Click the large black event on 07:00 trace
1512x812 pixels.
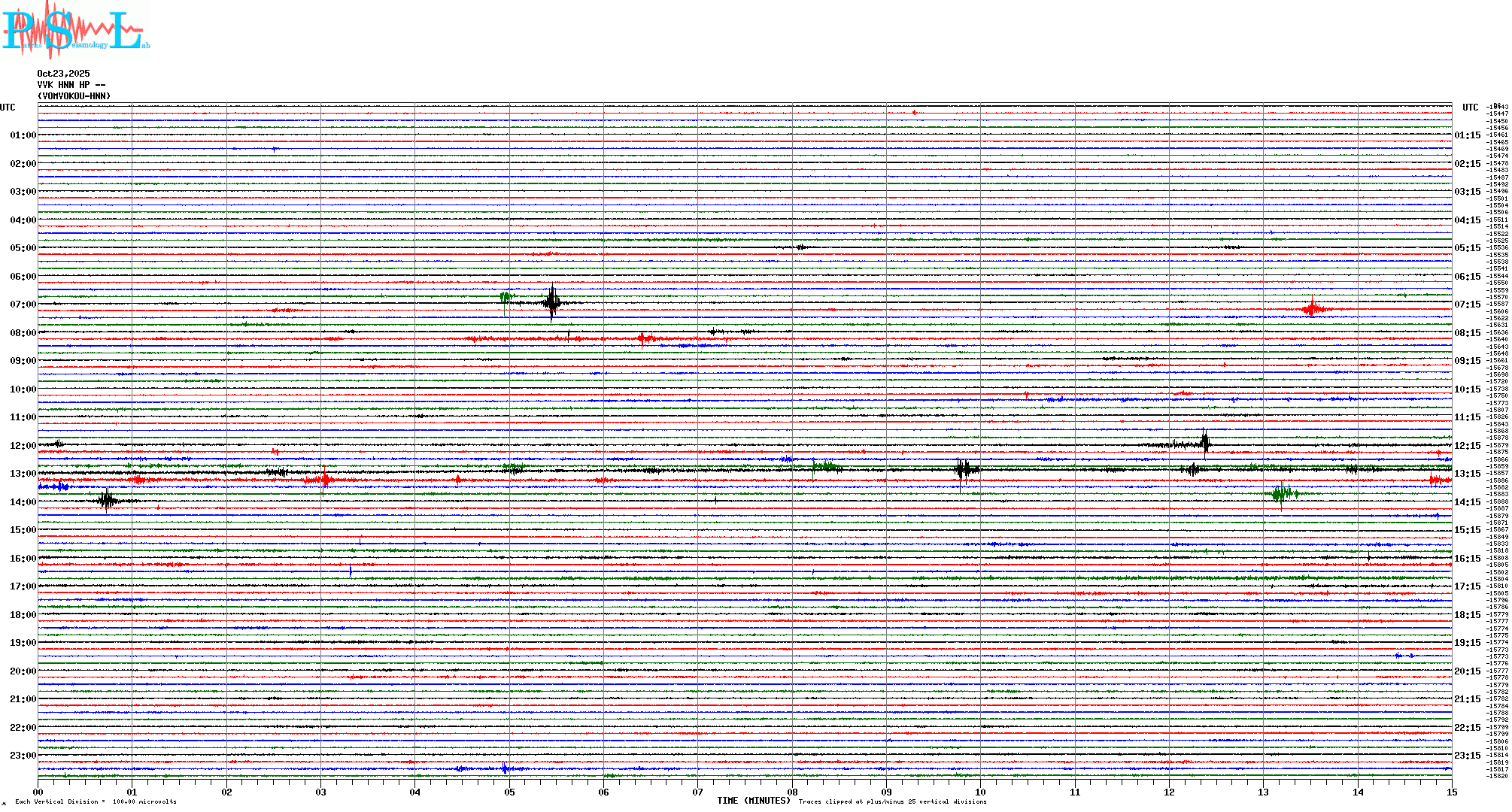click(x=552, y=302)
